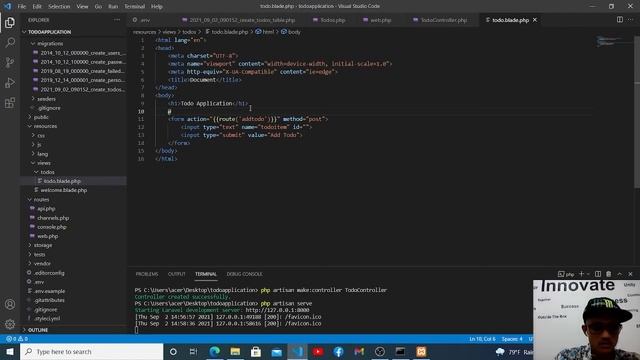
Task: Launch Microsoft Edge from the taskbar
Action: (x=214, y=351)
